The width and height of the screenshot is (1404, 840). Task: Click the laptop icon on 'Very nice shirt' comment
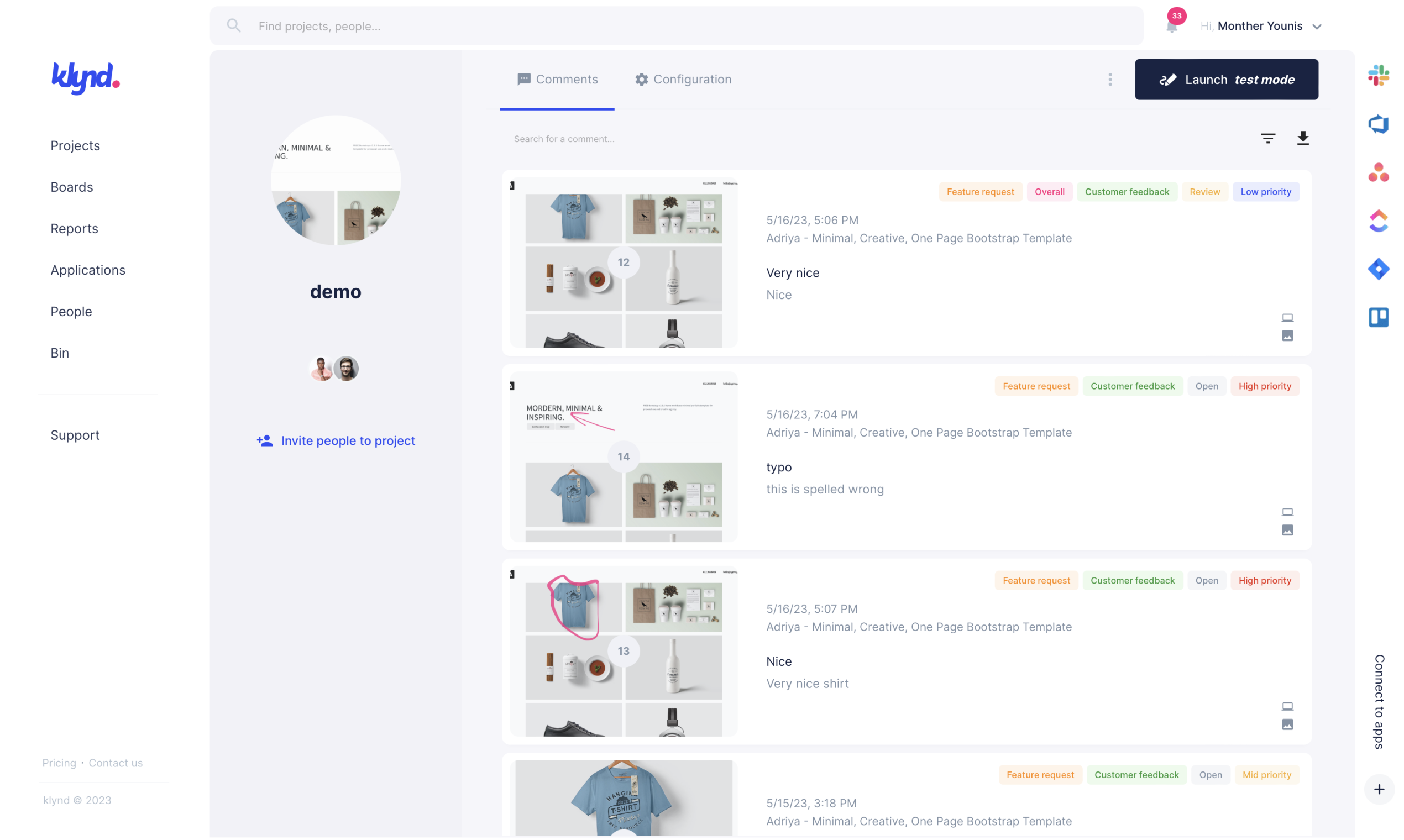click(1287, 706)
